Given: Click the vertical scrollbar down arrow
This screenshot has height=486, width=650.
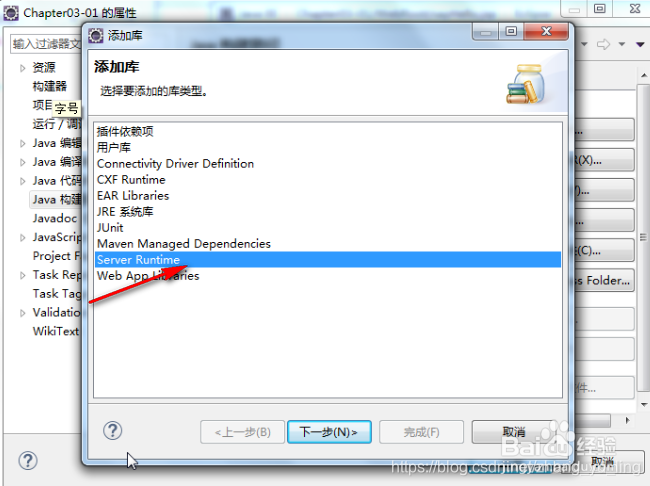Looking at the screenshot, I should [644, 405].
